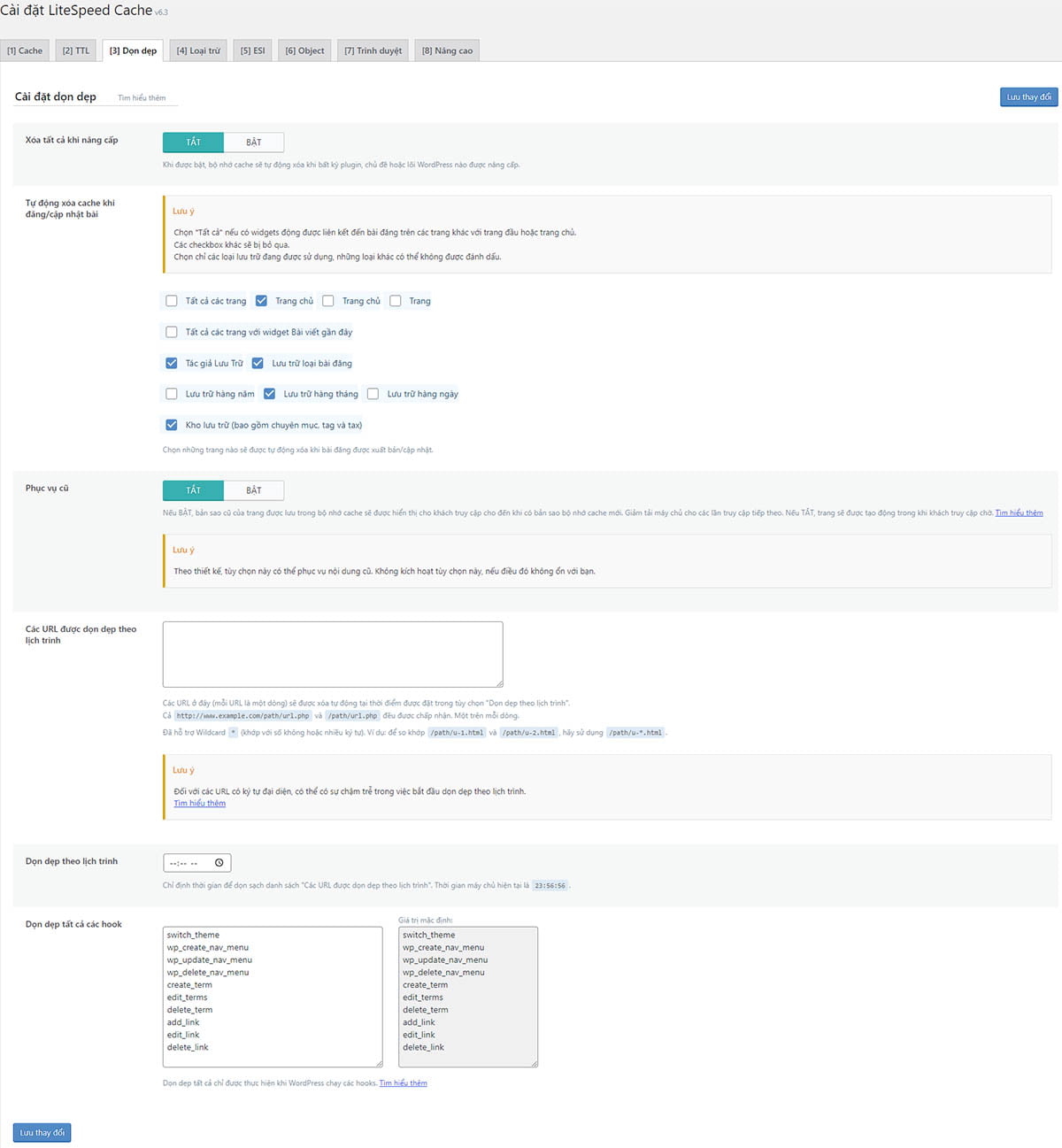Click the Dọn dẹp tất cả các hook label

pyautogui.click(x=73, y=924)
